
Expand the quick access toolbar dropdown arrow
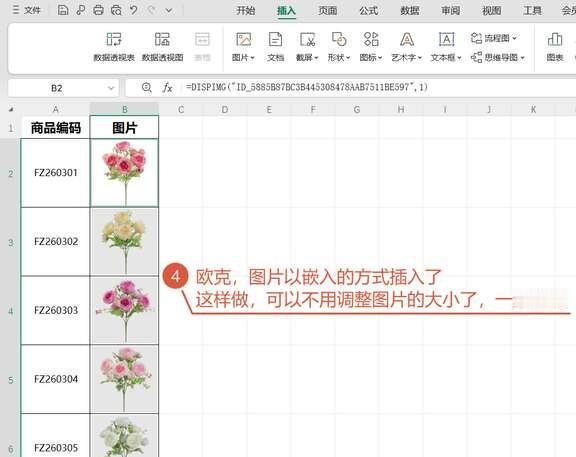click(x=169, y=10)
